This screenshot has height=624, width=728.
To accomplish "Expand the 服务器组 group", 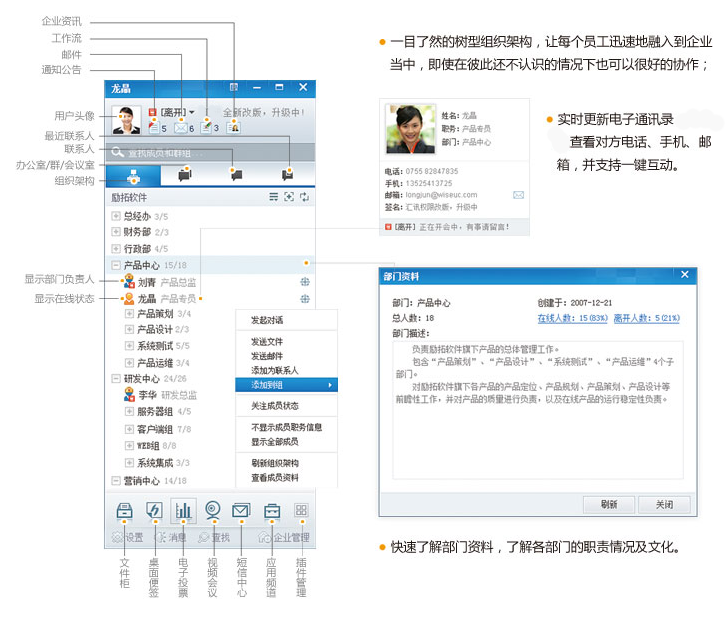I will click(x=129, y=411).
